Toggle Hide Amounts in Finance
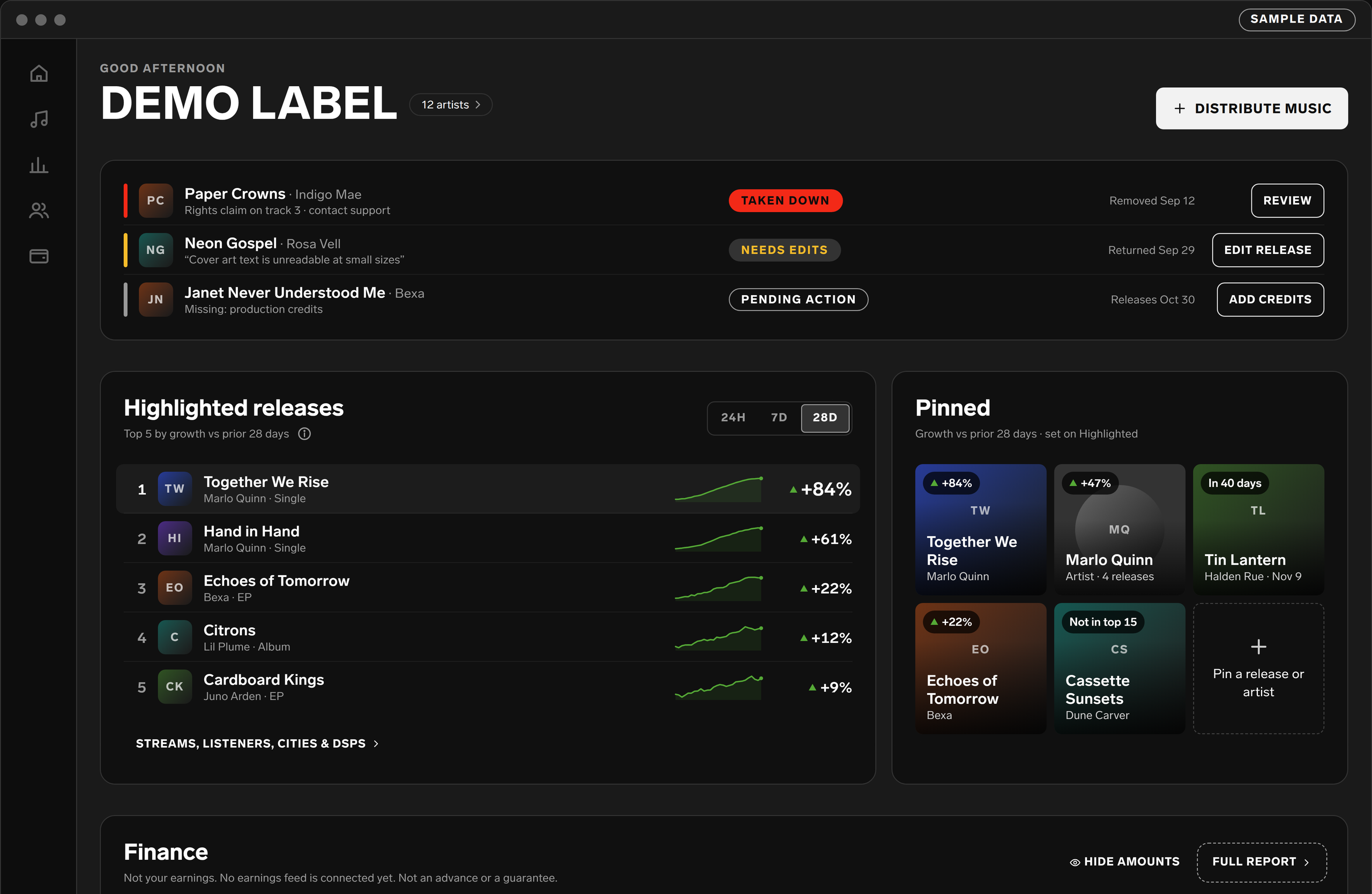The height and width of the screenshot is (894, 1372). point(1125,862)
